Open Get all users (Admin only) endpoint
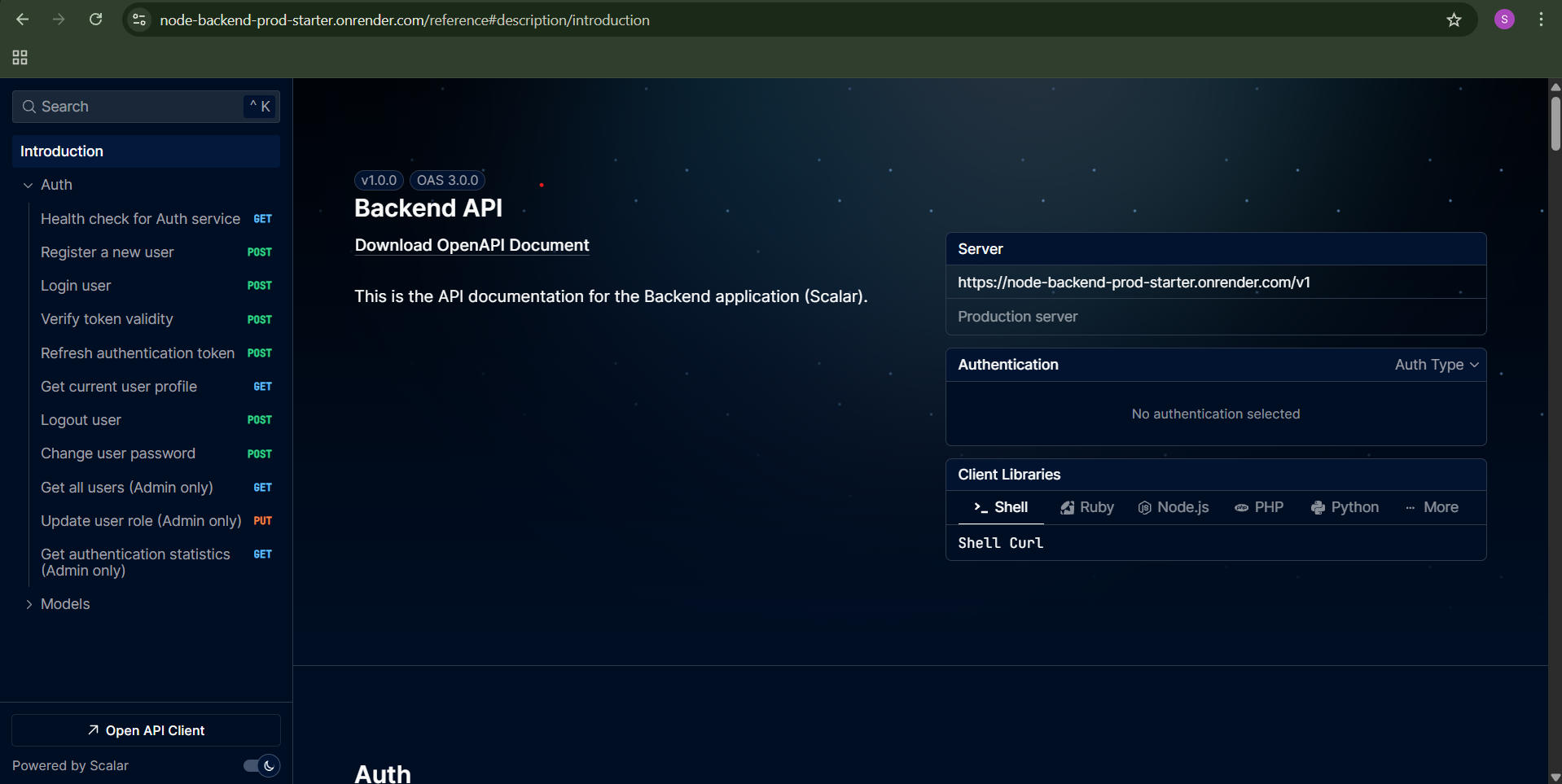This screenshot has width=1562, height=784. [156, 488]
